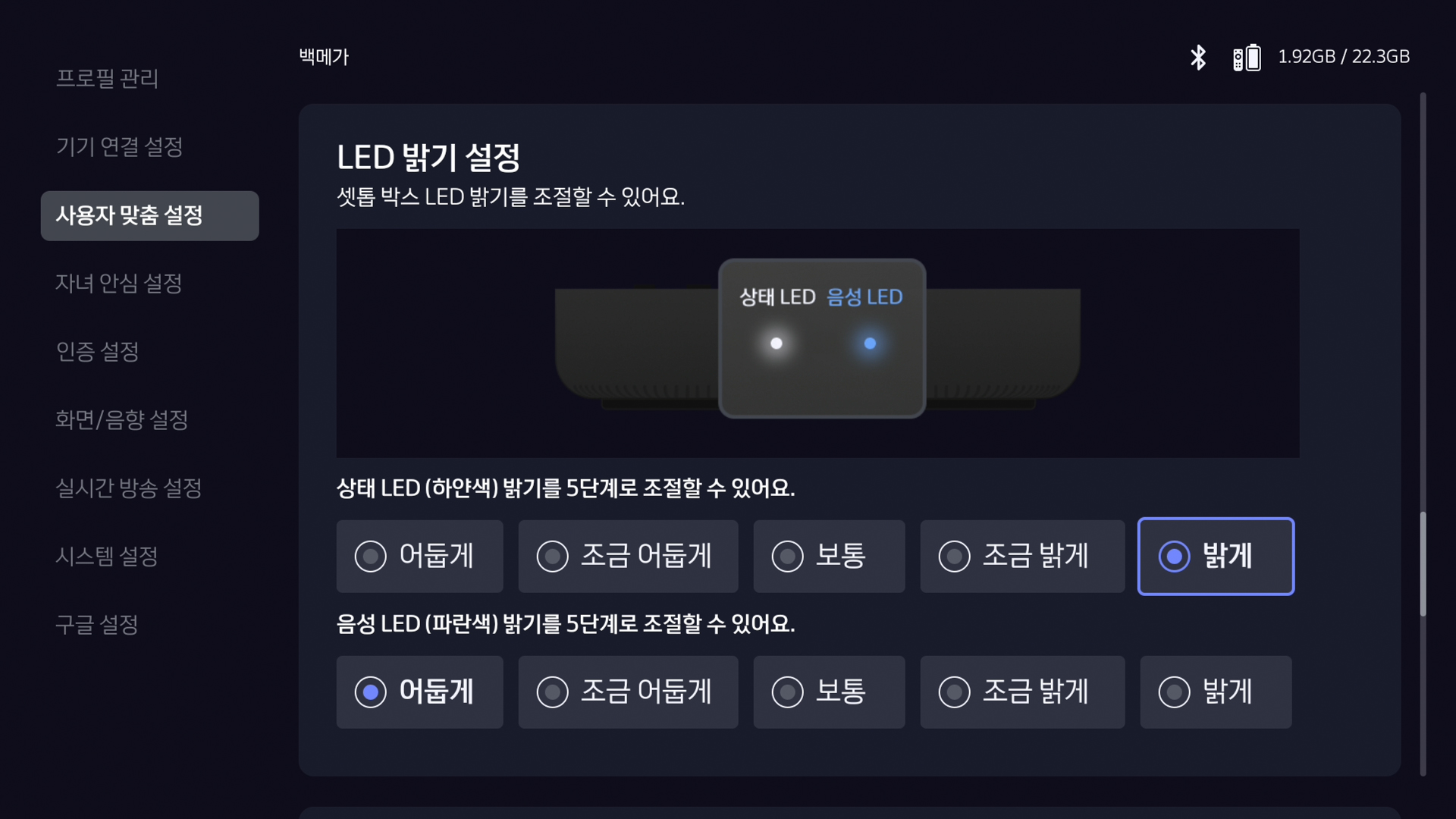Screen dimensions: 1456x819
Task: Select 조금 어둡게 for the voice LED
Action: click(x=628, y=692)
